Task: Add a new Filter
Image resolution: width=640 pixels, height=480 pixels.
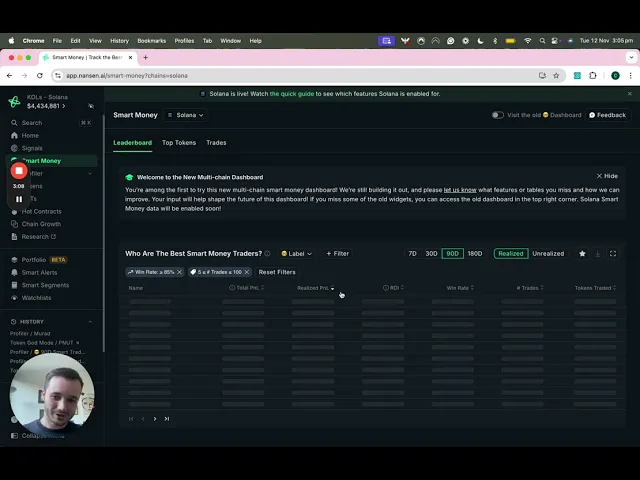Action: point(338,254)
